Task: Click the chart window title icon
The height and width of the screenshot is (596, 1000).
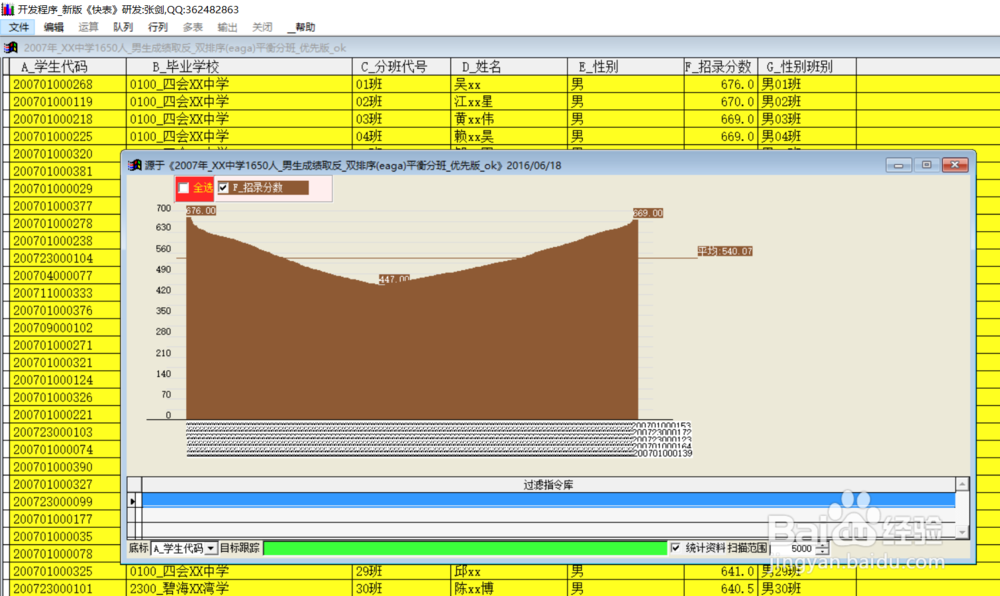Action: 135,165
